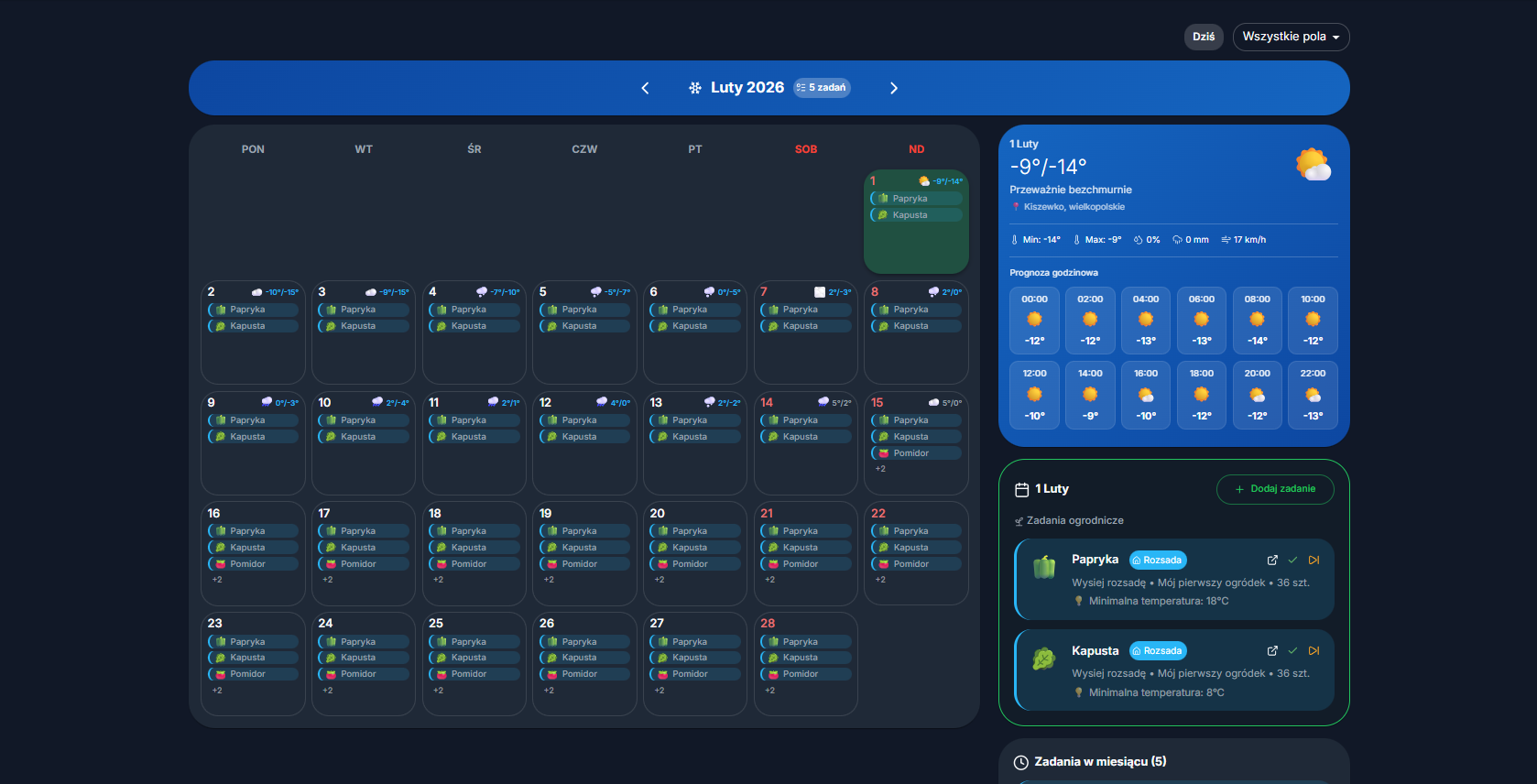Expand +2 more tasks on February 15
The image size is (1537, 784).
tap(880, 469)
